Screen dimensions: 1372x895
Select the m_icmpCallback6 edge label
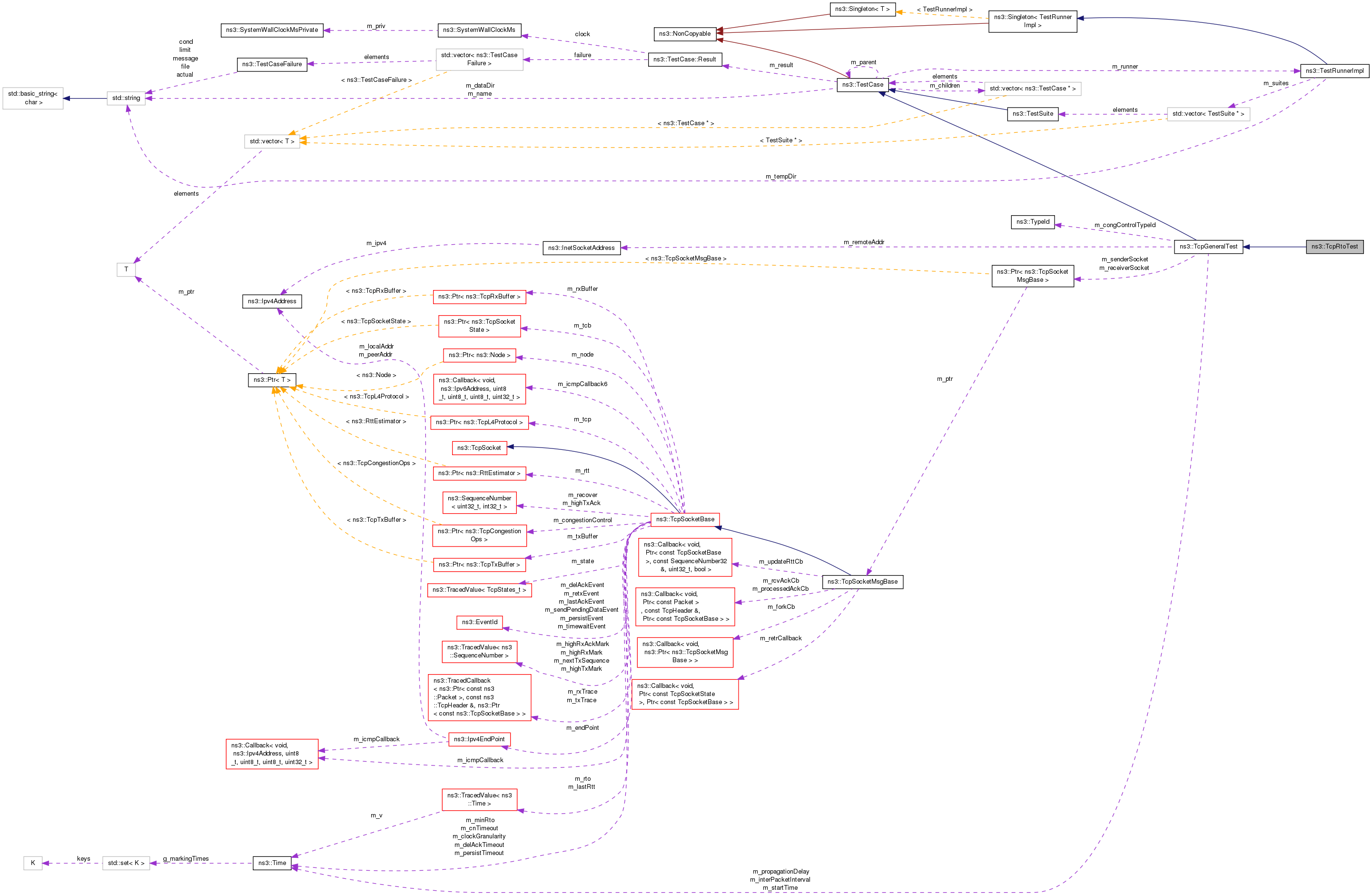tap(582, 384)
